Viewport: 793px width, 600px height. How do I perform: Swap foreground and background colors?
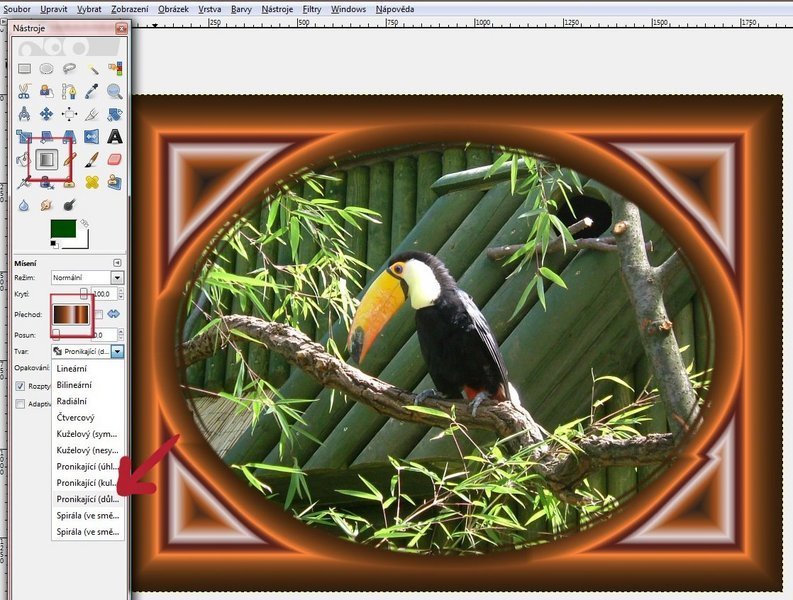coord(84,223)
